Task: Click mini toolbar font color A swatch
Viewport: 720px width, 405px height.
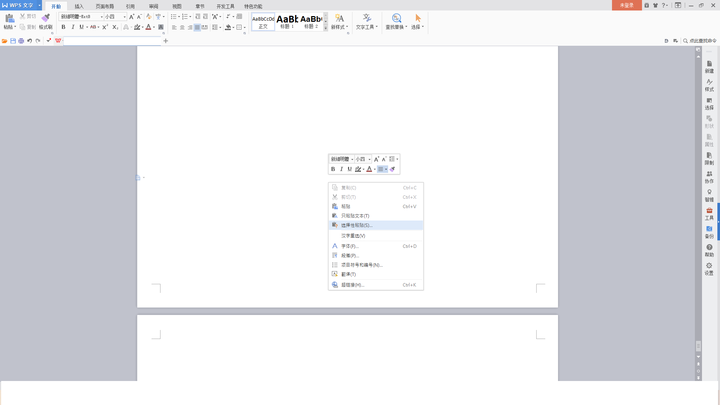Action: point(369,169)
